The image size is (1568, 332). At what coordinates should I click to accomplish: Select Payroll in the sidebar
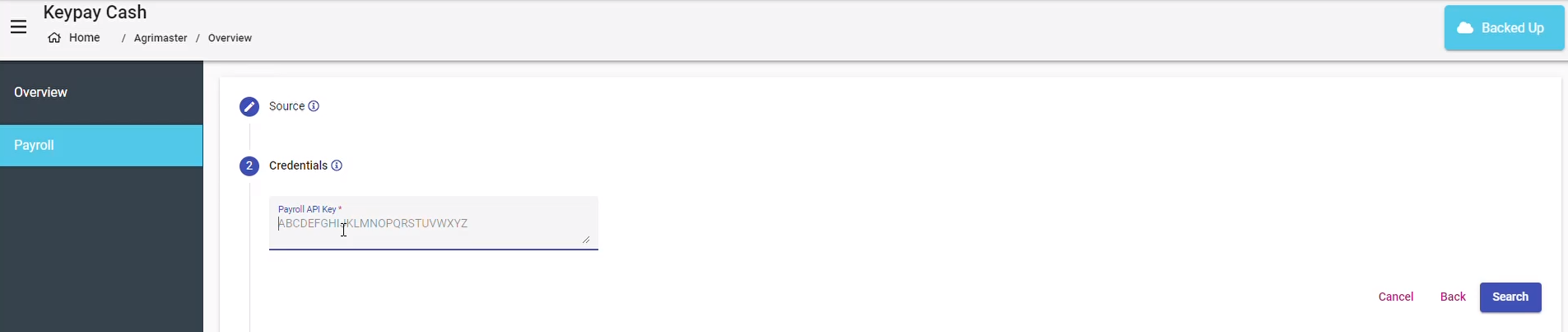[101, 145]
